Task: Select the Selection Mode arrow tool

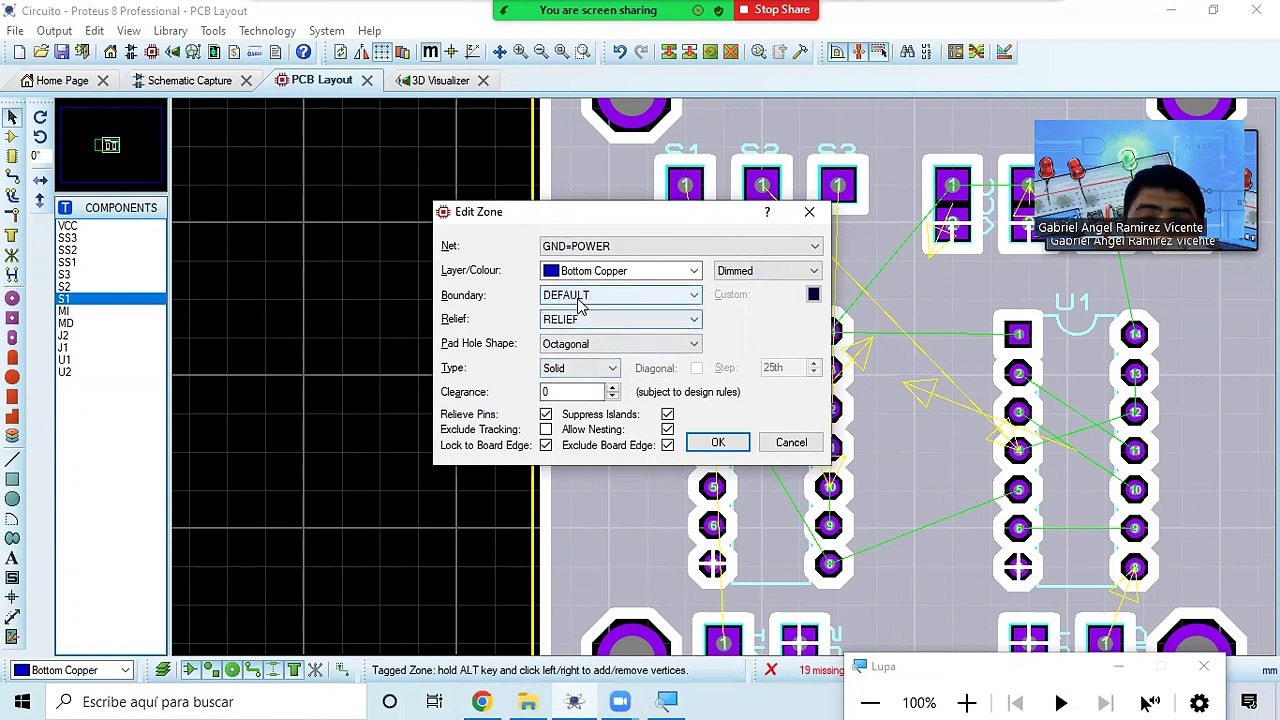Action: click(12, 117)
